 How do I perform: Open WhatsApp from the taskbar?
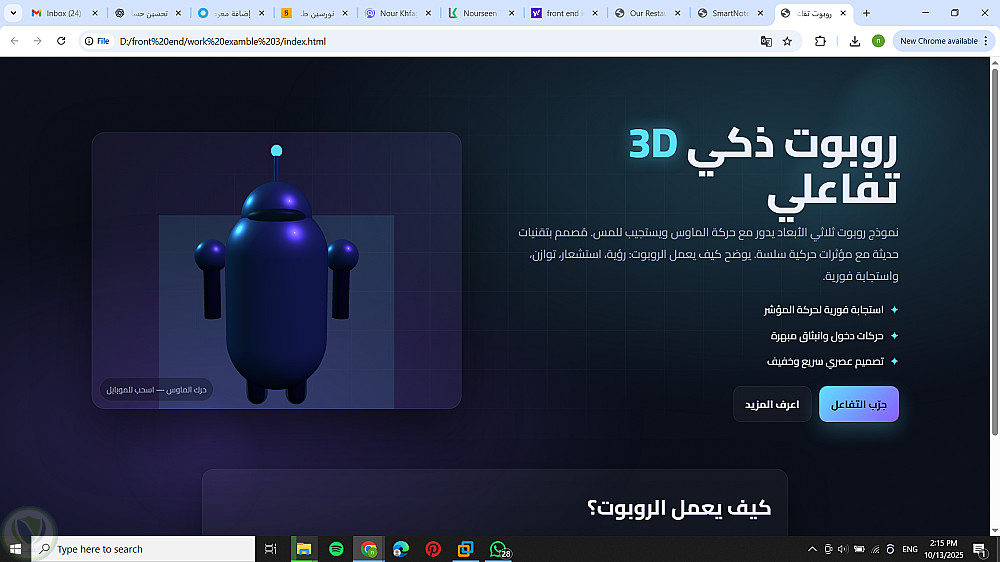point(499,549)
